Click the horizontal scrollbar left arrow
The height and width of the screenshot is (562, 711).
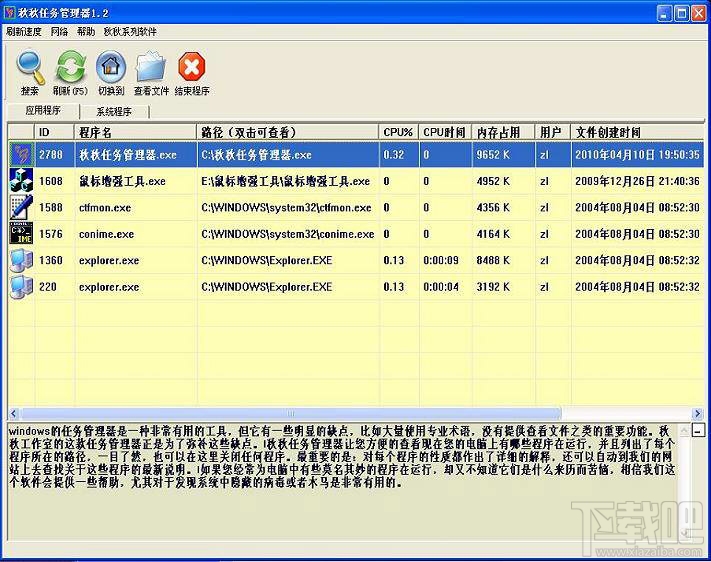tap(13, 413)
